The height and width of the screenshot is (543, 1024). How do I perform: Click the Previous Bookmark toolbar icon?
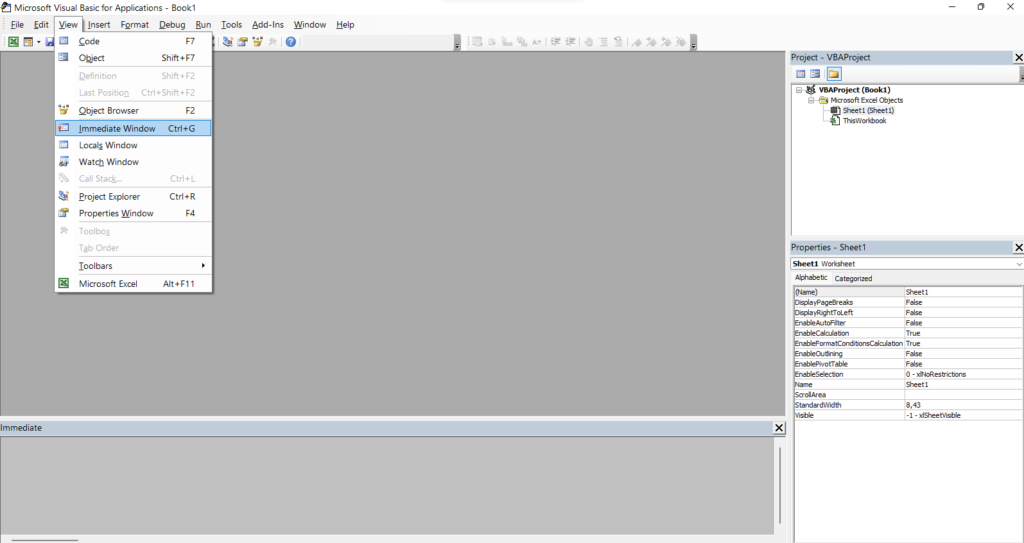coord(666,42)
